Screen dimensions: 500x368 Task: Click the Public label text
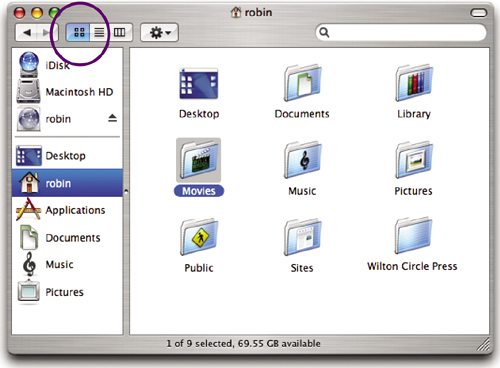(199, 268)
